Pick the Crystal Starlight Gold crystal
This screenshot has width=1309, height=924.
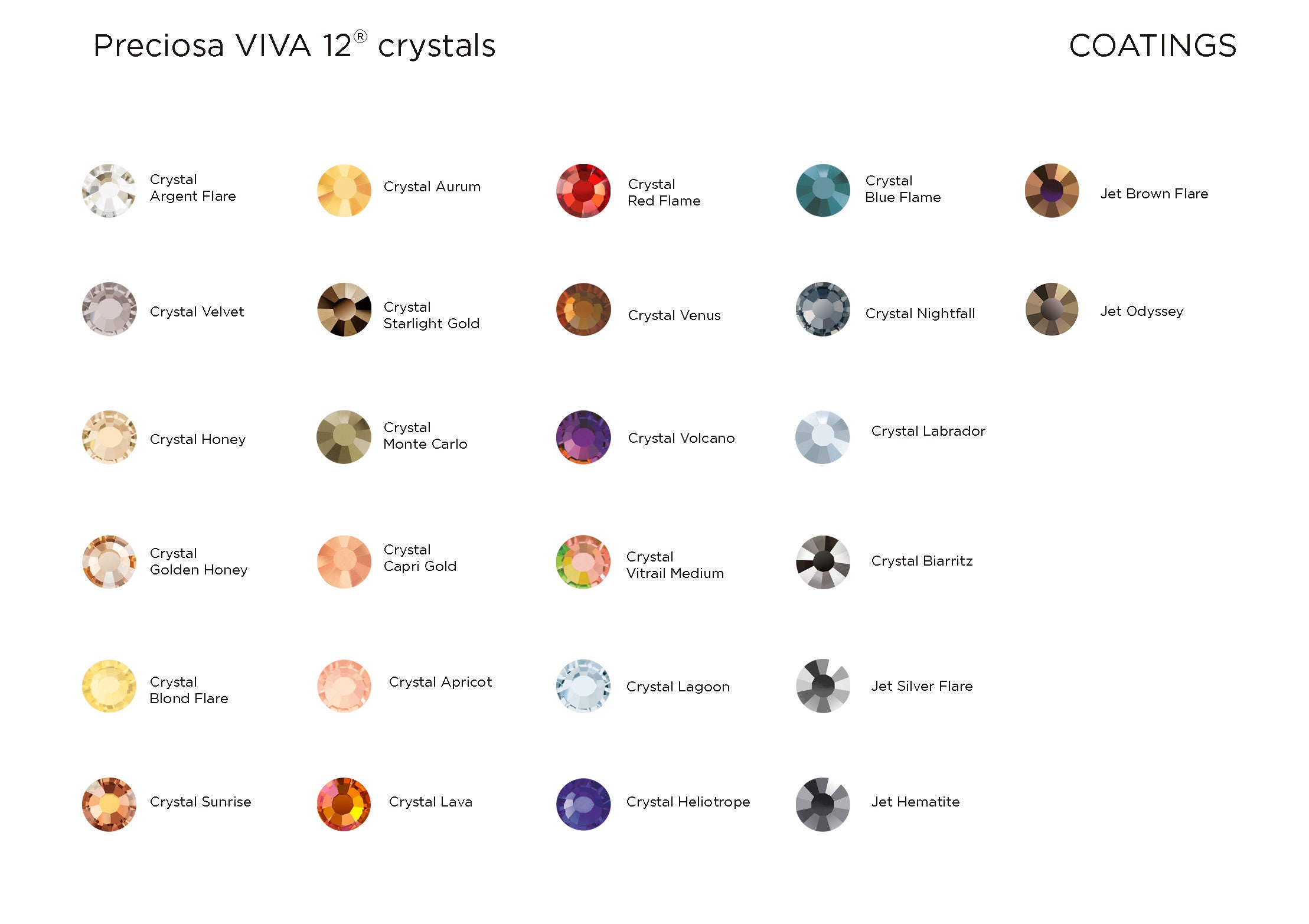(344, 309)
